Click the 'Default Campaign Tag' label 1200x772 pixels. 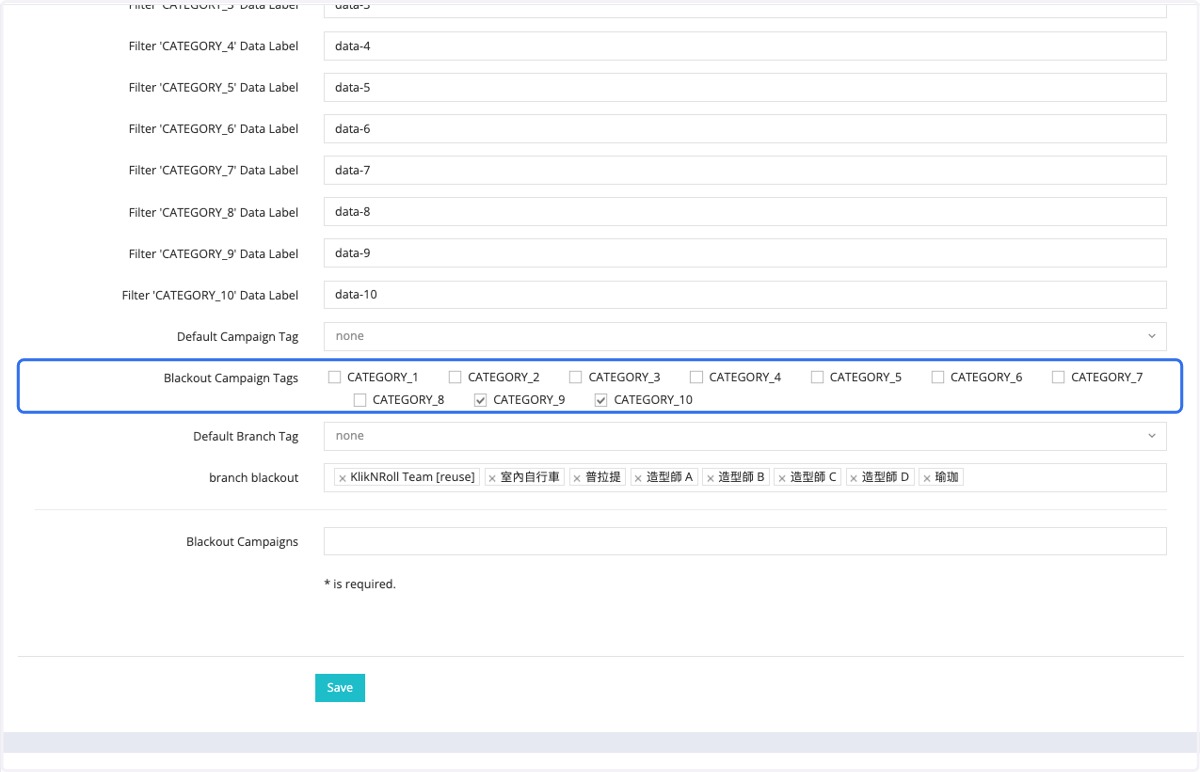click(x=238, y=337)
